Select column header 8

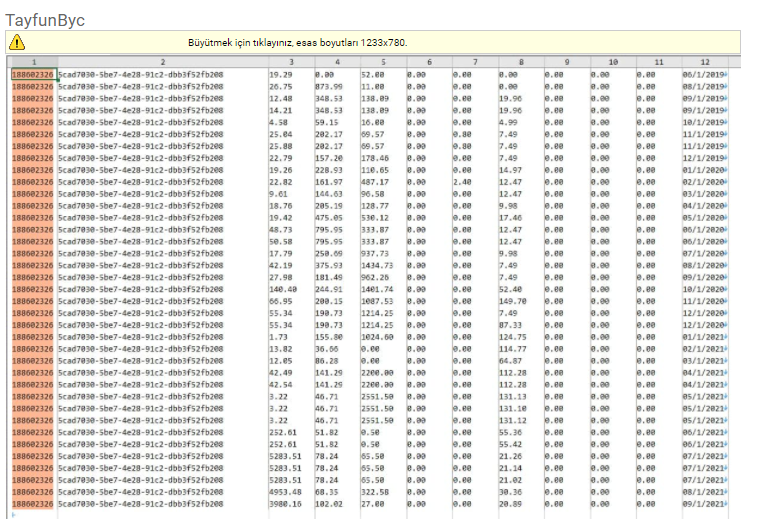(521, 62)
